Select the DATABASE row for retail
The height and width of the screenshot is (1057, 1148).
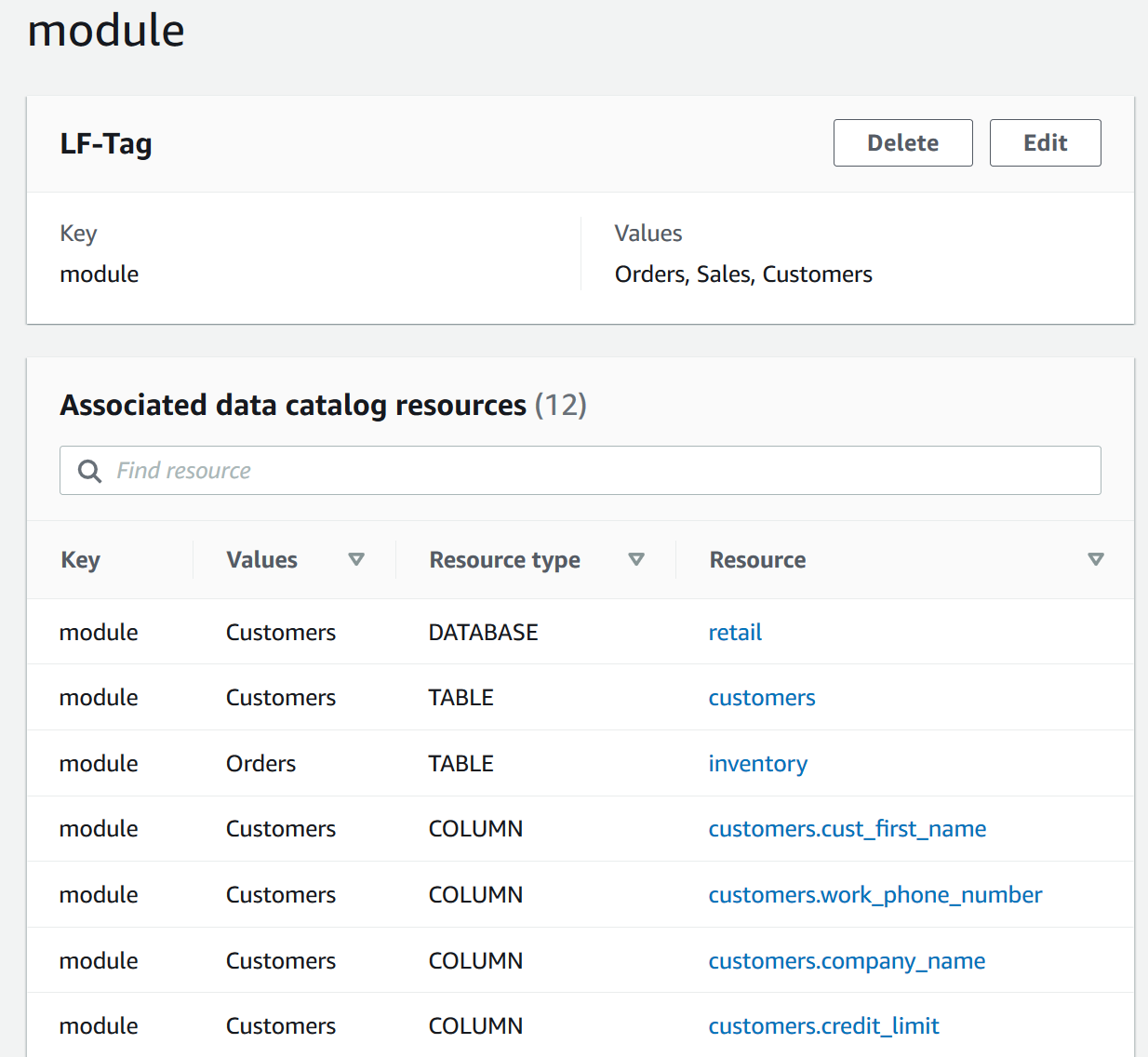(279, 632)
